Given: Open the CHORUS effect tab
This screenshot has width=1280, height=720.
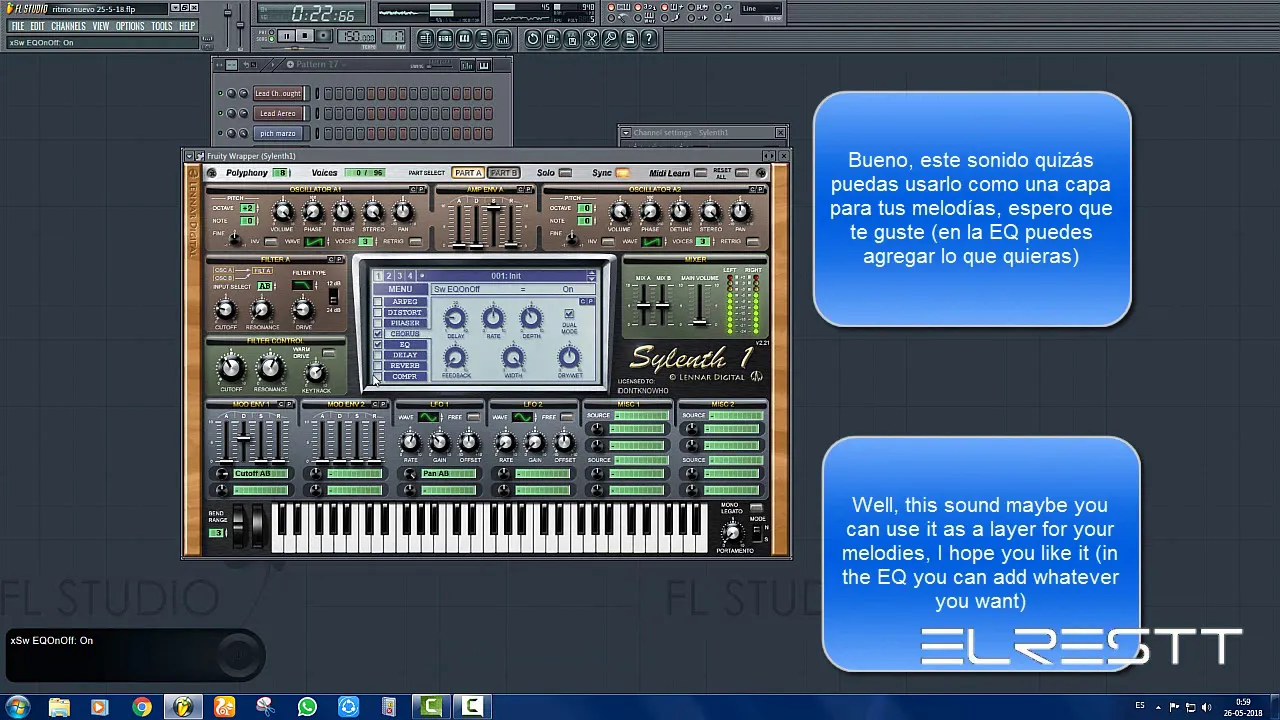Looking at the screenshot, I should (x=405, y=334).
